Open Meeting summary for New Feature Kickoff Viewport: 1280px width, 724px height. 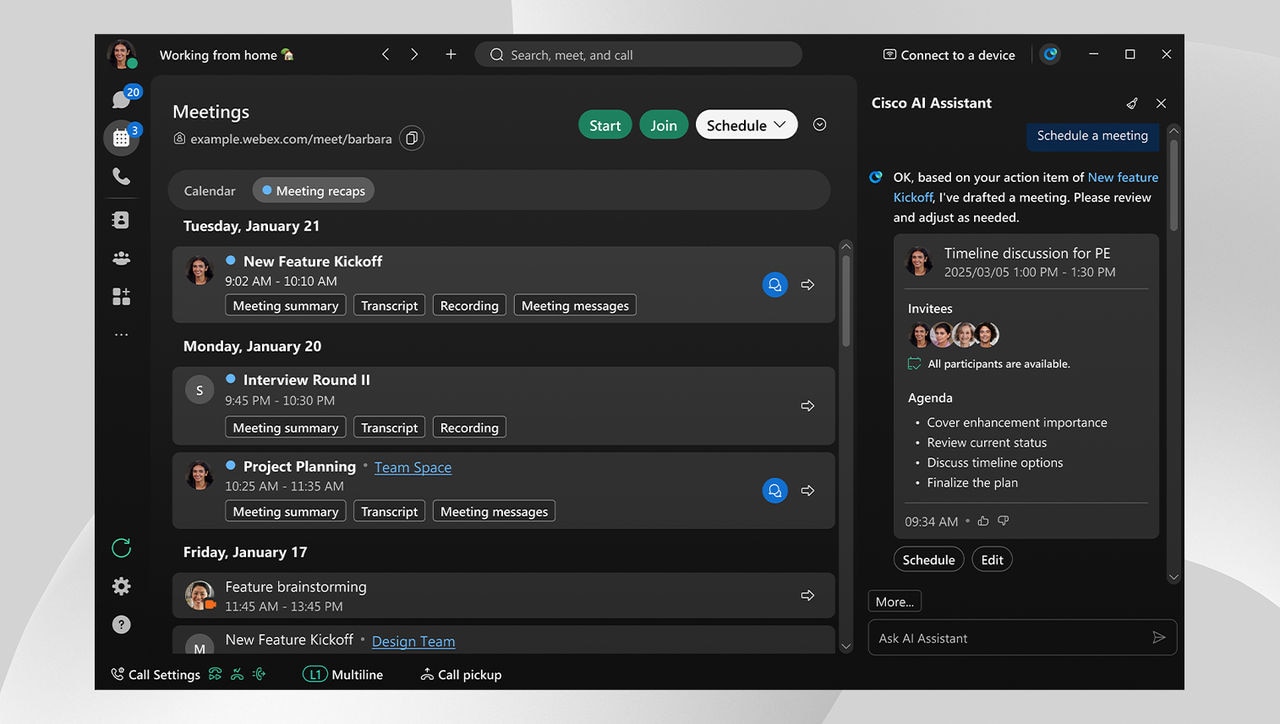coord(286,306)
